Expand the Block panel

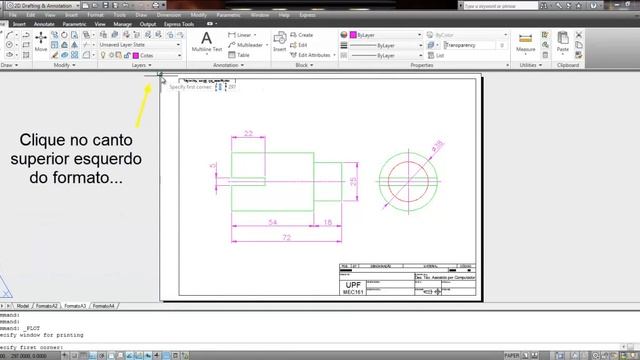coord(304,65)
